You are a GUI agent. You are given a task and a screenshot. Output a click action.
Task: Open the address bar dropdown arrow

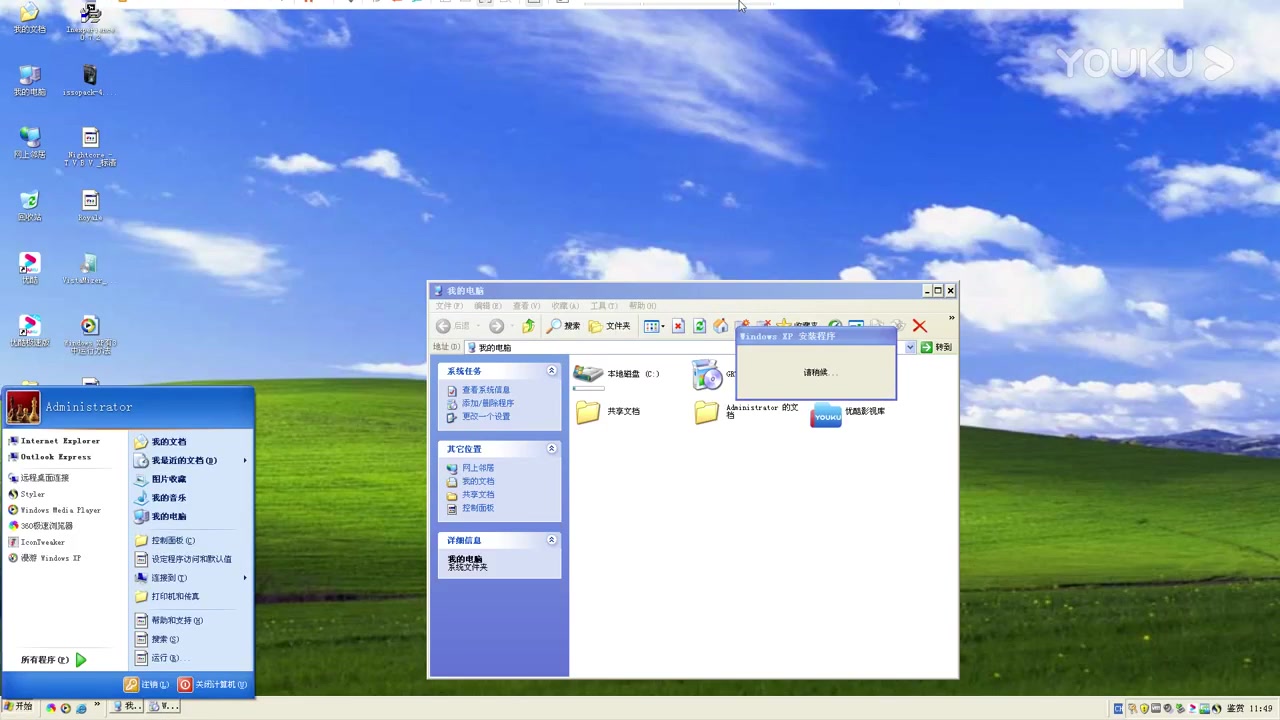coord(909,347)
